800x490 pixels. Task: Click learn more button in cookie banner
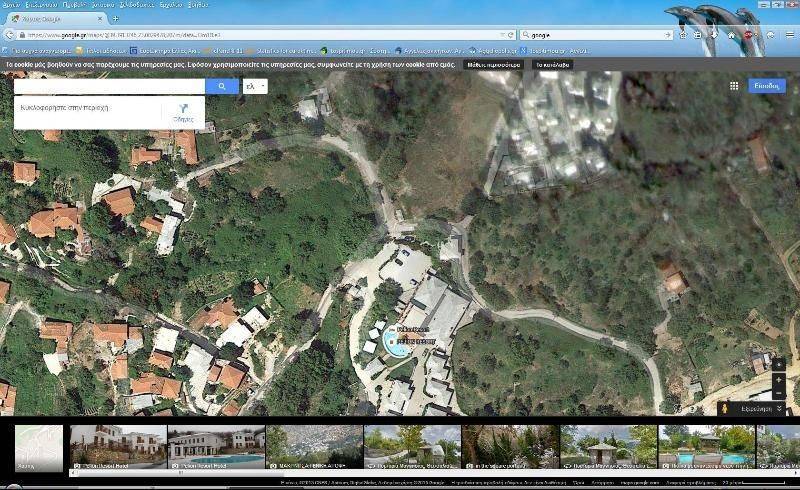pos(493,63)
